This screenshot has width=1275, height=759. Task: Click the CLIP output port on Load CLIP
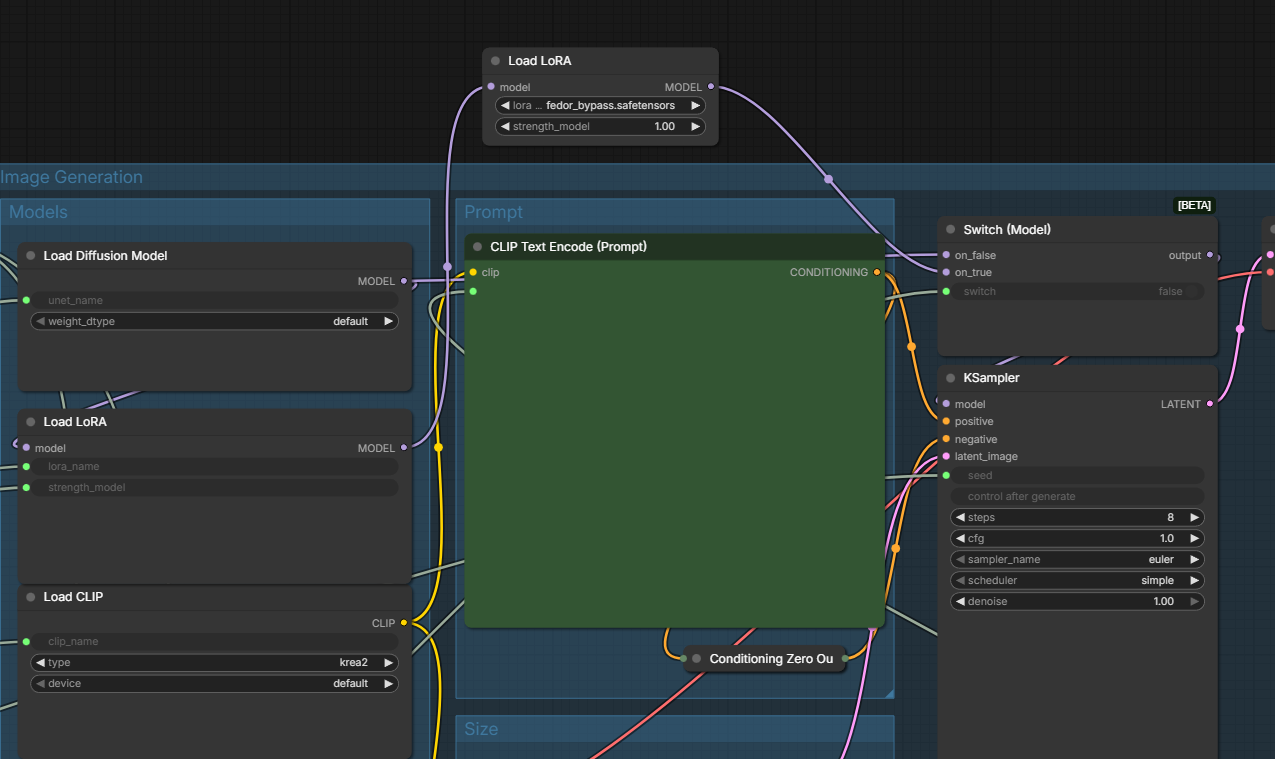(x=404, y=623)
